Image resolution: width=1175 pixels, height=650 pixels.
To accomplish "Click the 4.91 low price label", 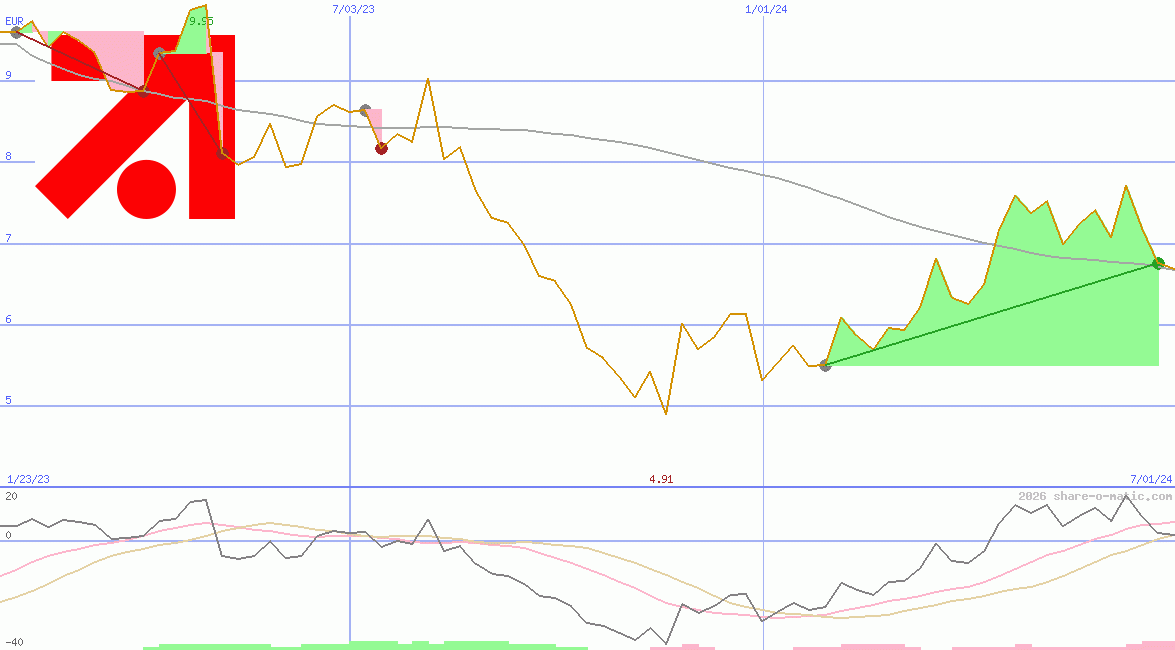I will click(661, 479).
